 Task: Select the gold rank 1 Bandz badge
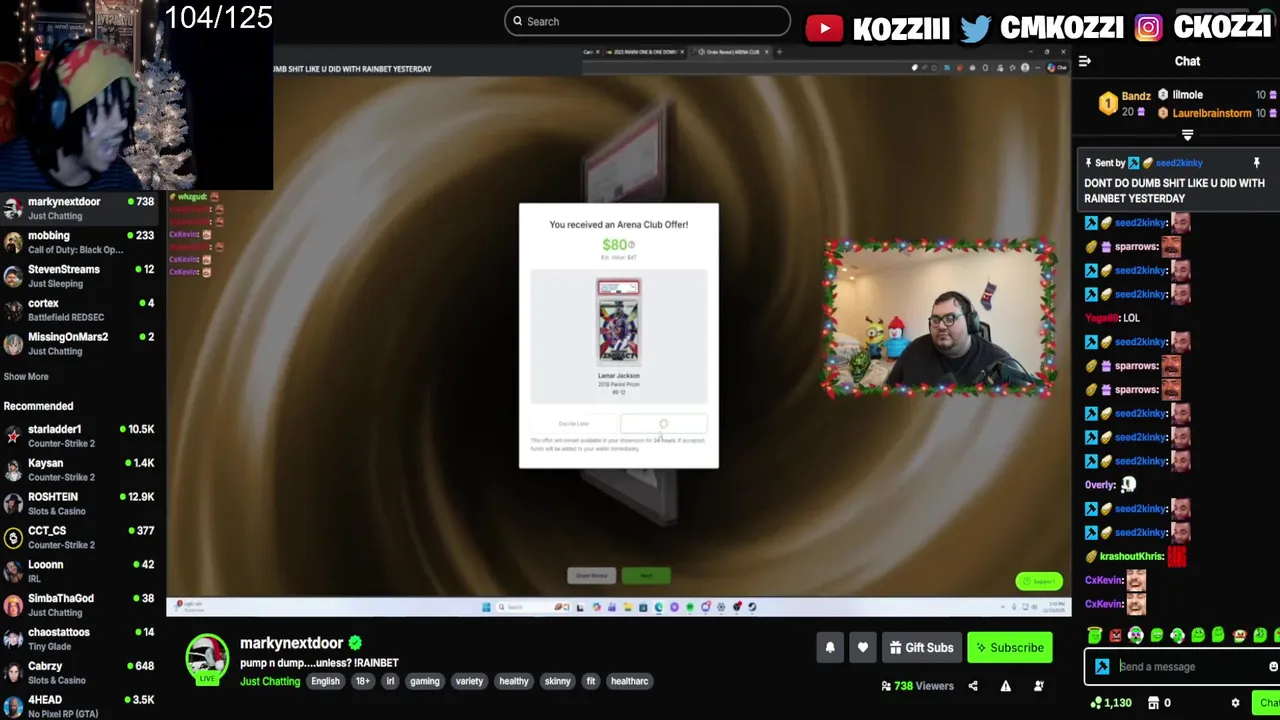click(x=1108, y=103)
